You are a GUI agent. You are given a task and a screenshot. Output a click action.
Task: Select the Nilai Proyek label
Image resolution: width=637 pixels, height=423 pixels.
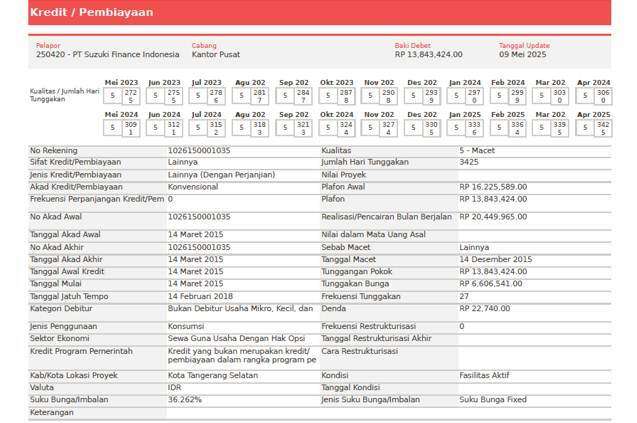344,175
